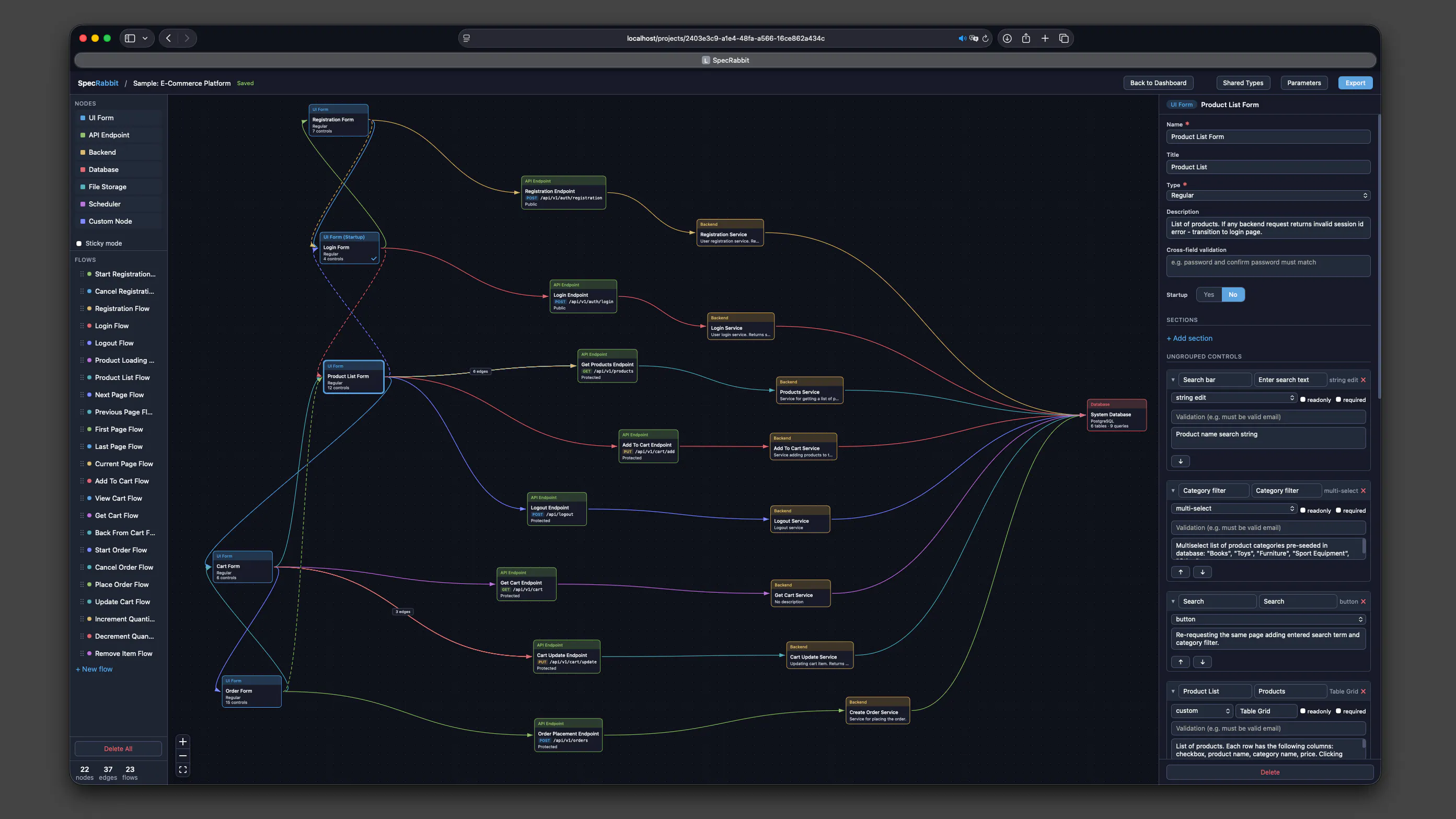Open Shared Types
Screen dimensions: 1456x819
(x=1243, y=83)
